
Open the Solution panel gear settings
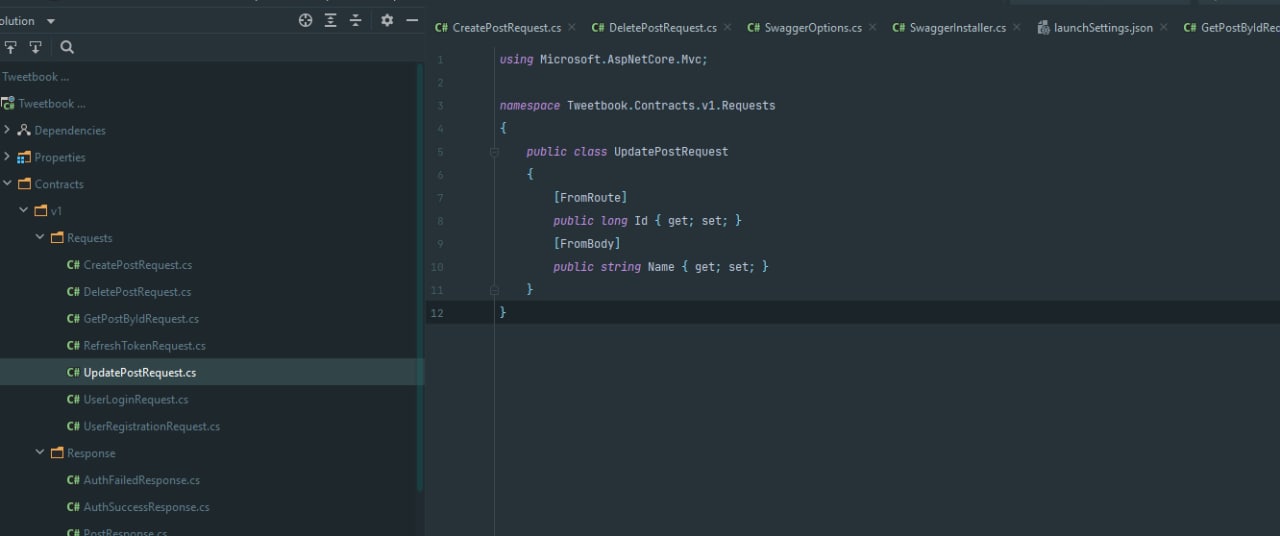coord(387,20)
